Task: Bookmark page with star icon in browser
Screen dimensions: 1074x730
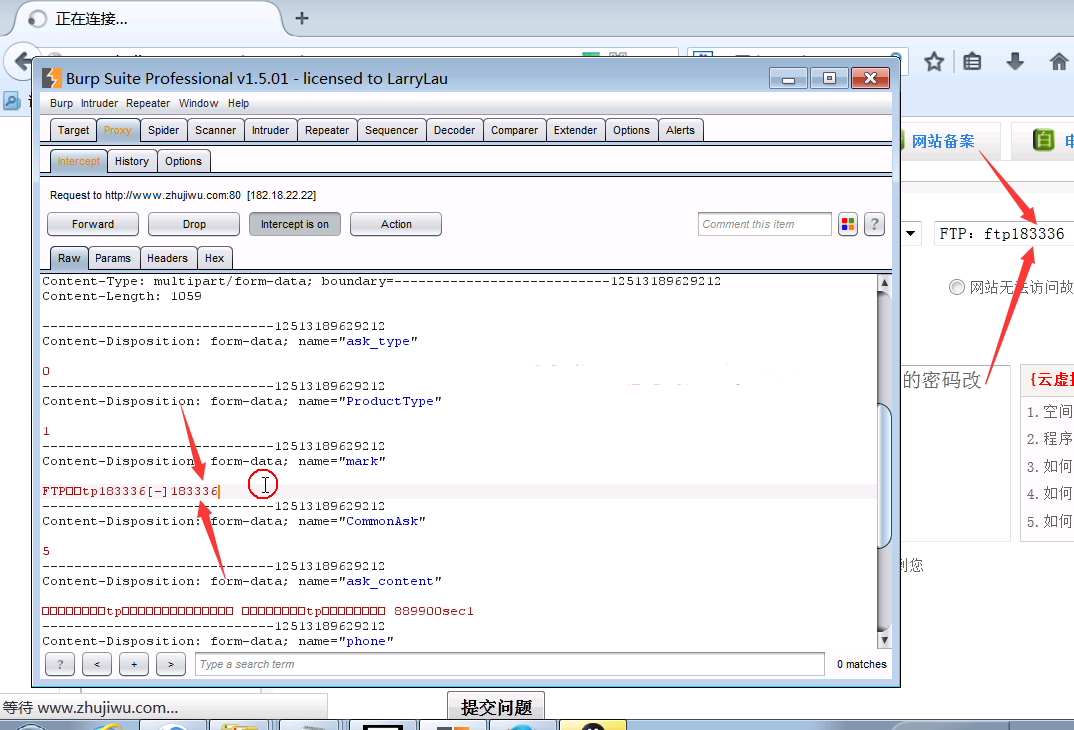Action: pyautogui.click(x=934, y=62)
